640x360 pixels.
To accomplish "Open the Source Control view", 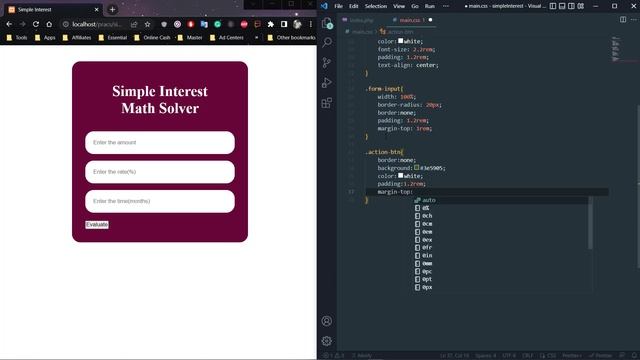I will click(327, 62).
